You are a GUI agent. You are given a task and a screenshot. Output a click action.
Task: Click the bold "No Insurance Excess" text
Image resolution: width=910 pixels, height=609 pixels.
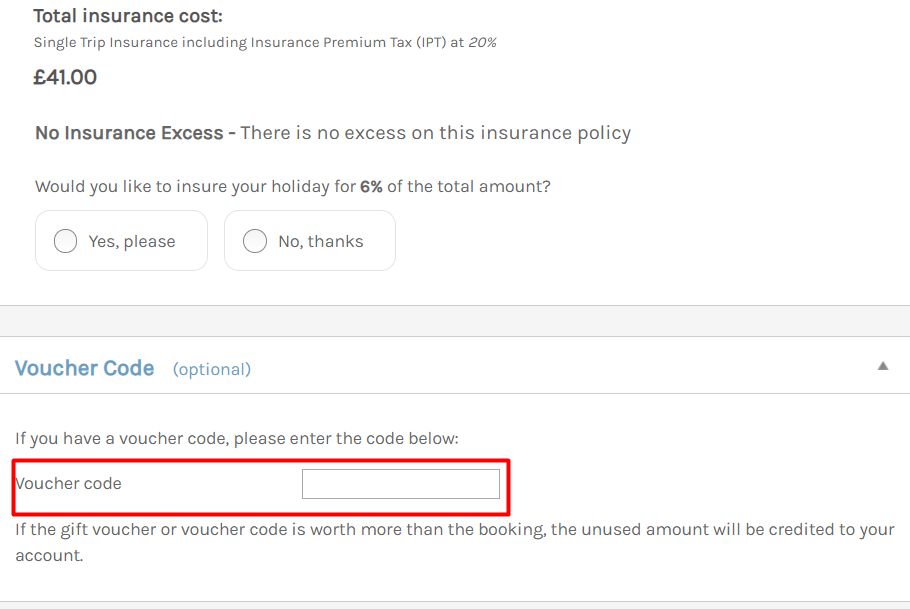point(129,133)
